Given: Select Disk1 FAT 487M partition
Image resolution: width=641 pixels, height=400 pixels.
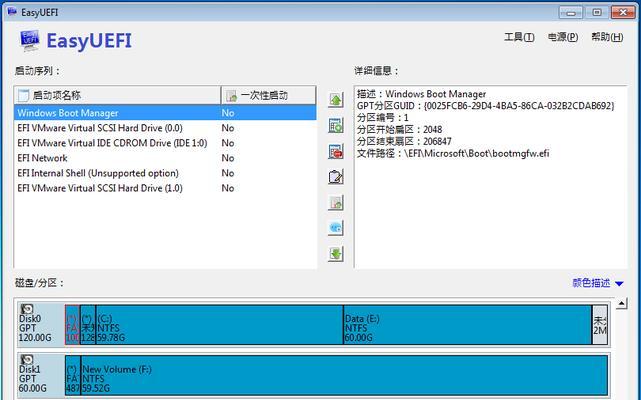Looking at the screenshot, I should click(73, 375).
